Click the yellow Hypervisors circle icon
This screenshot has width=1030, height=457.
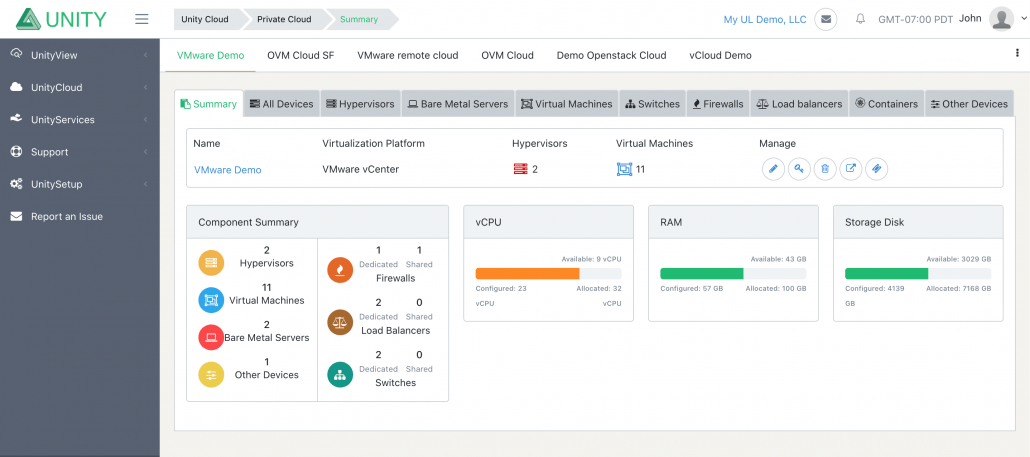(x=211, y=263)
